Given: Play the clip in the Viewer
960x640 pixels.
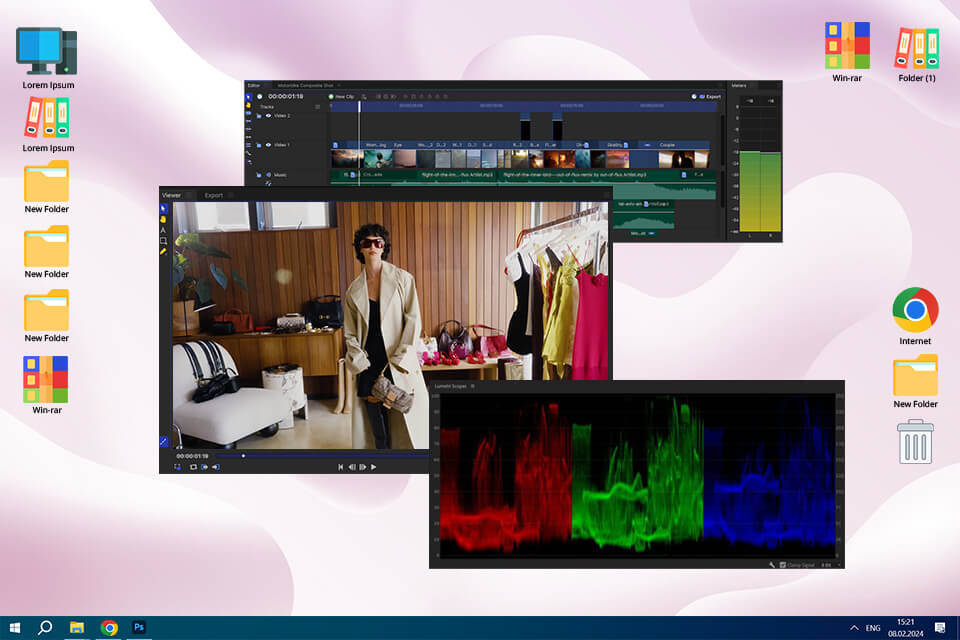Looking at the screenshot, I should coord(373,467).
